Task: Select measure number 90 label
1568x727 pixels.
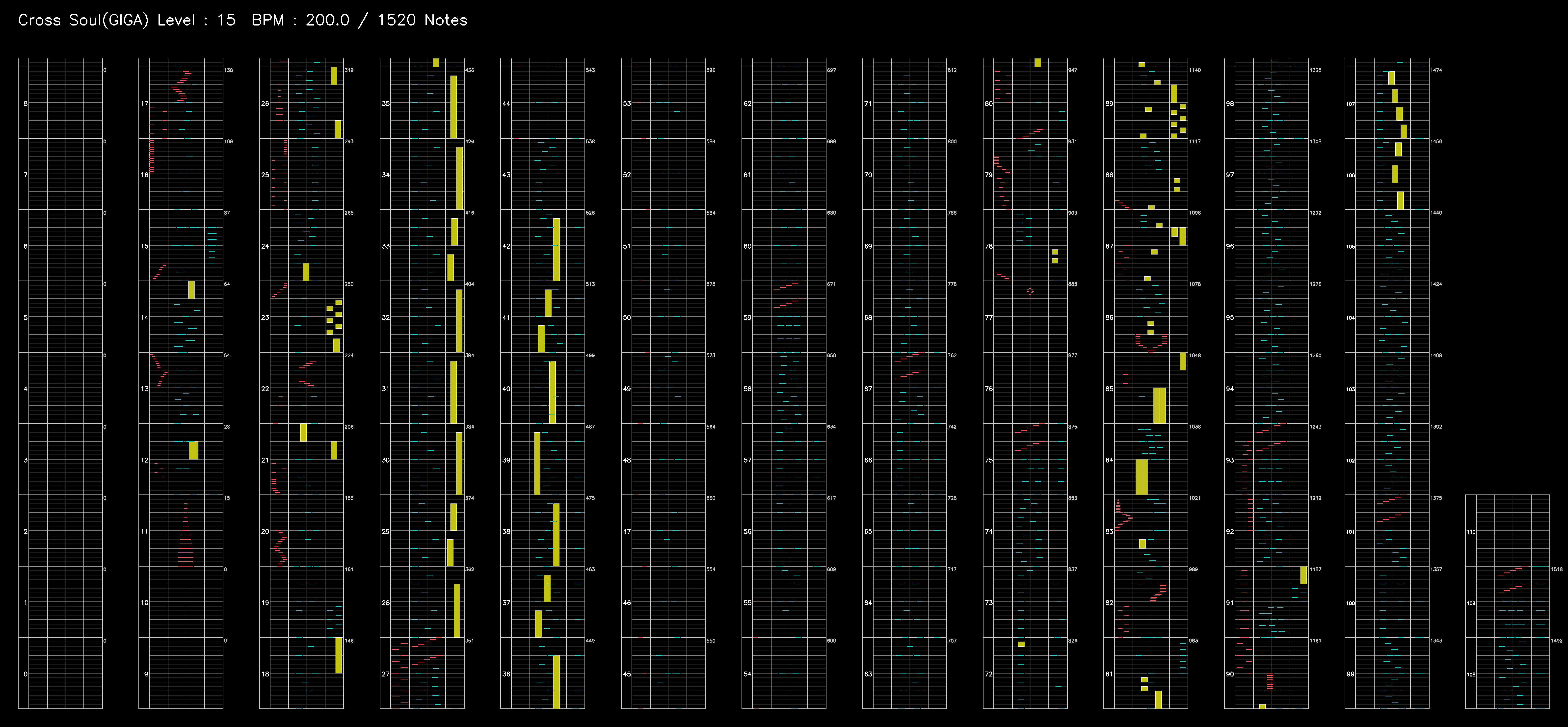Action: [1230, 674]
